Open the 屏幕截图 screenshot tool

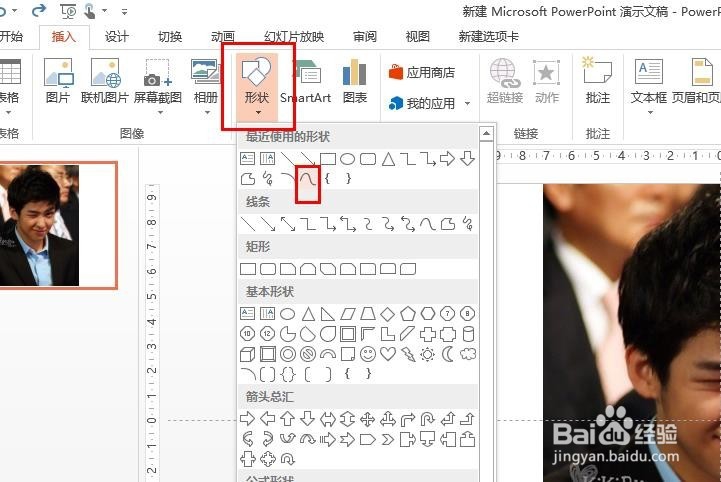coord(158,86)
